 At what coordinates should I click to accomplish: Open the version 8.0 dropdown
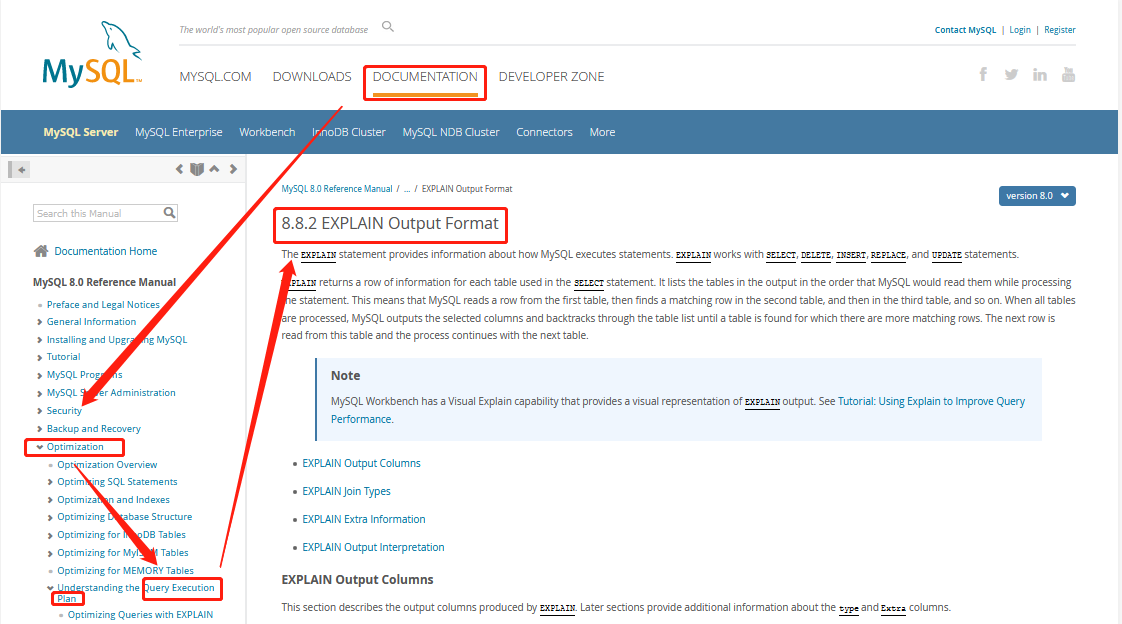coord(1037,195)
